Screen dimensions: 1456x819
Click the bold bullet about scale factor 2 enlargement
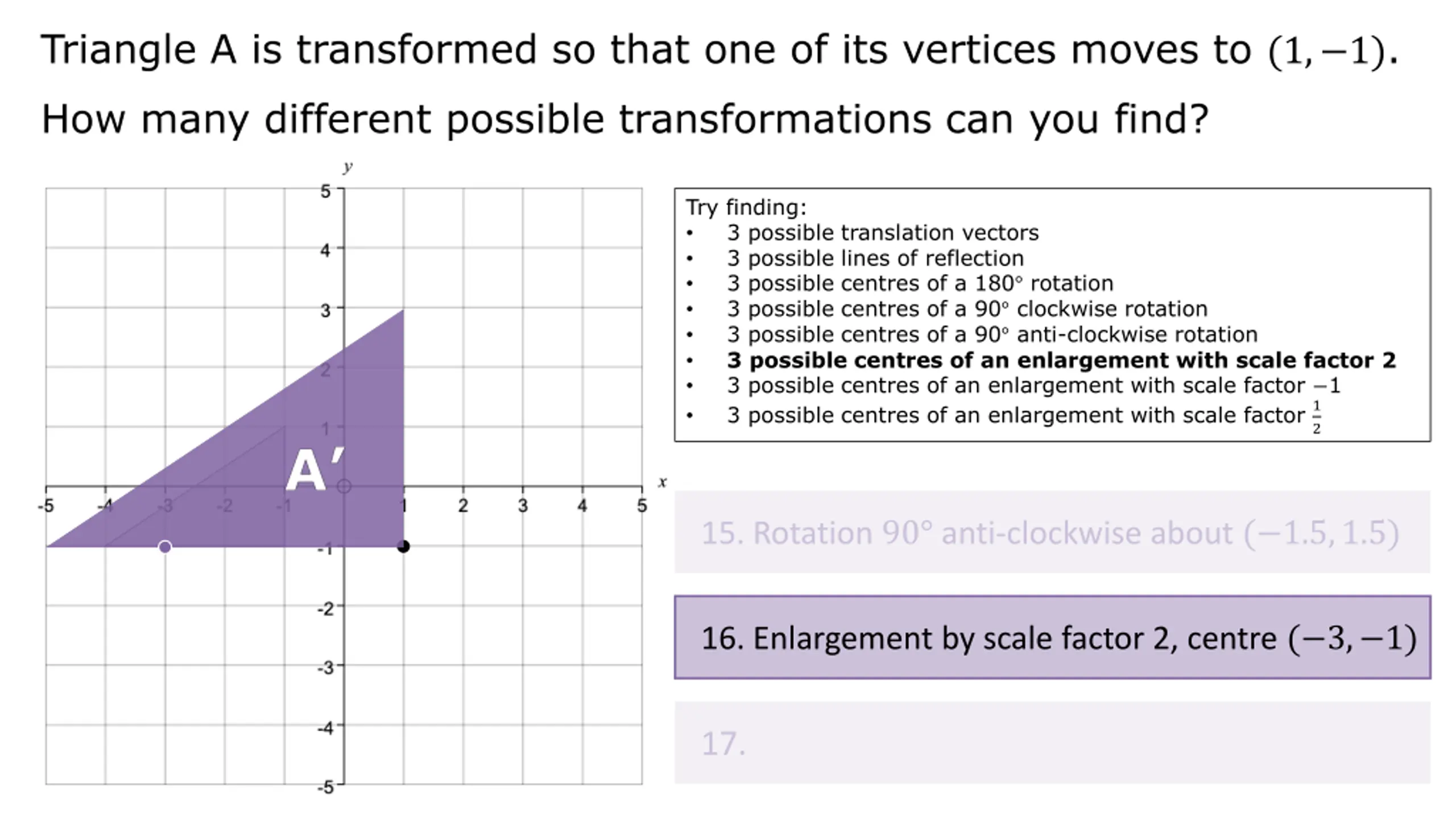click(1061, 360)
